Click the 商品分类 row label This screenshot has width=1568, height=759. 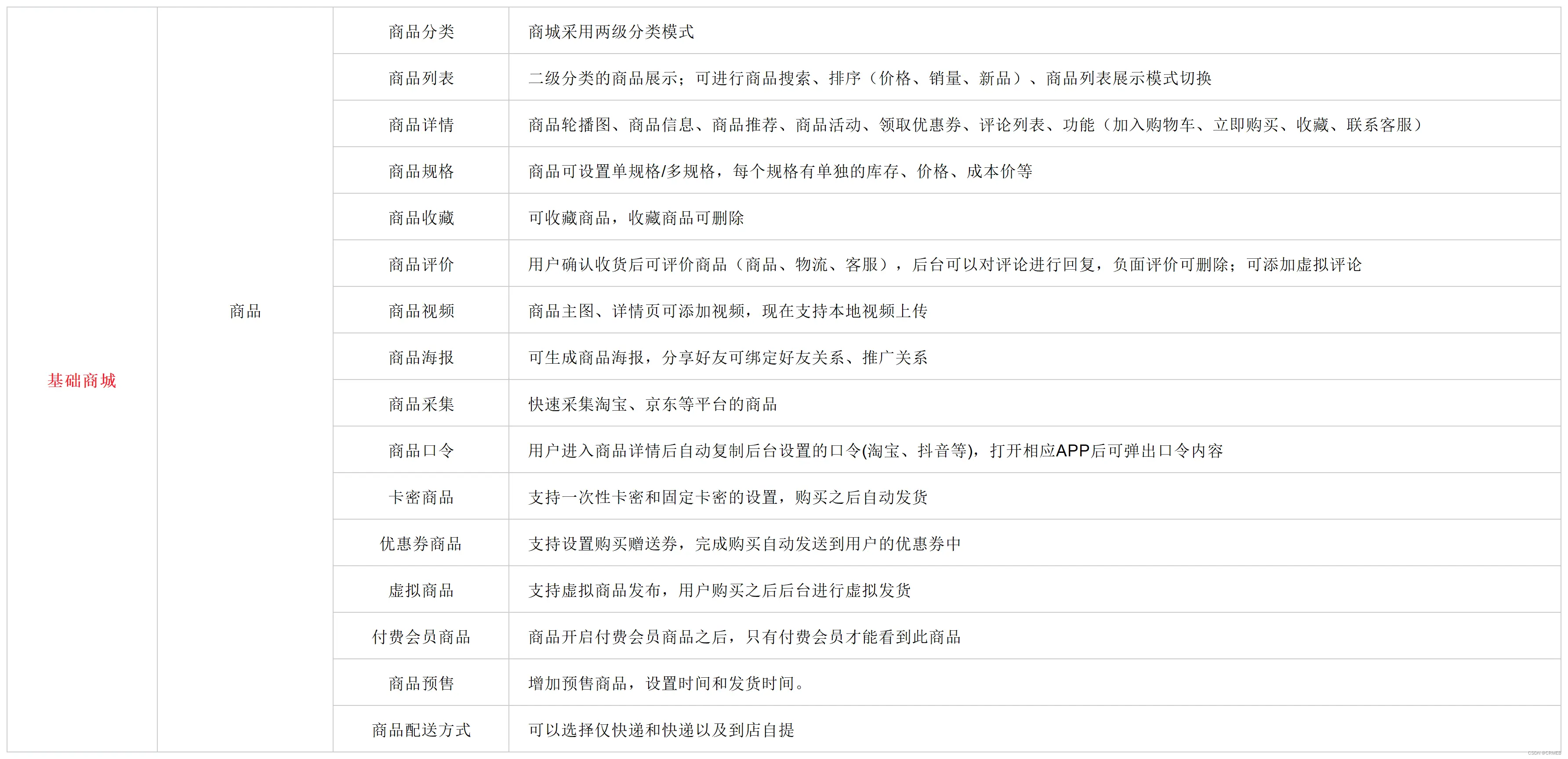(421, 32)
